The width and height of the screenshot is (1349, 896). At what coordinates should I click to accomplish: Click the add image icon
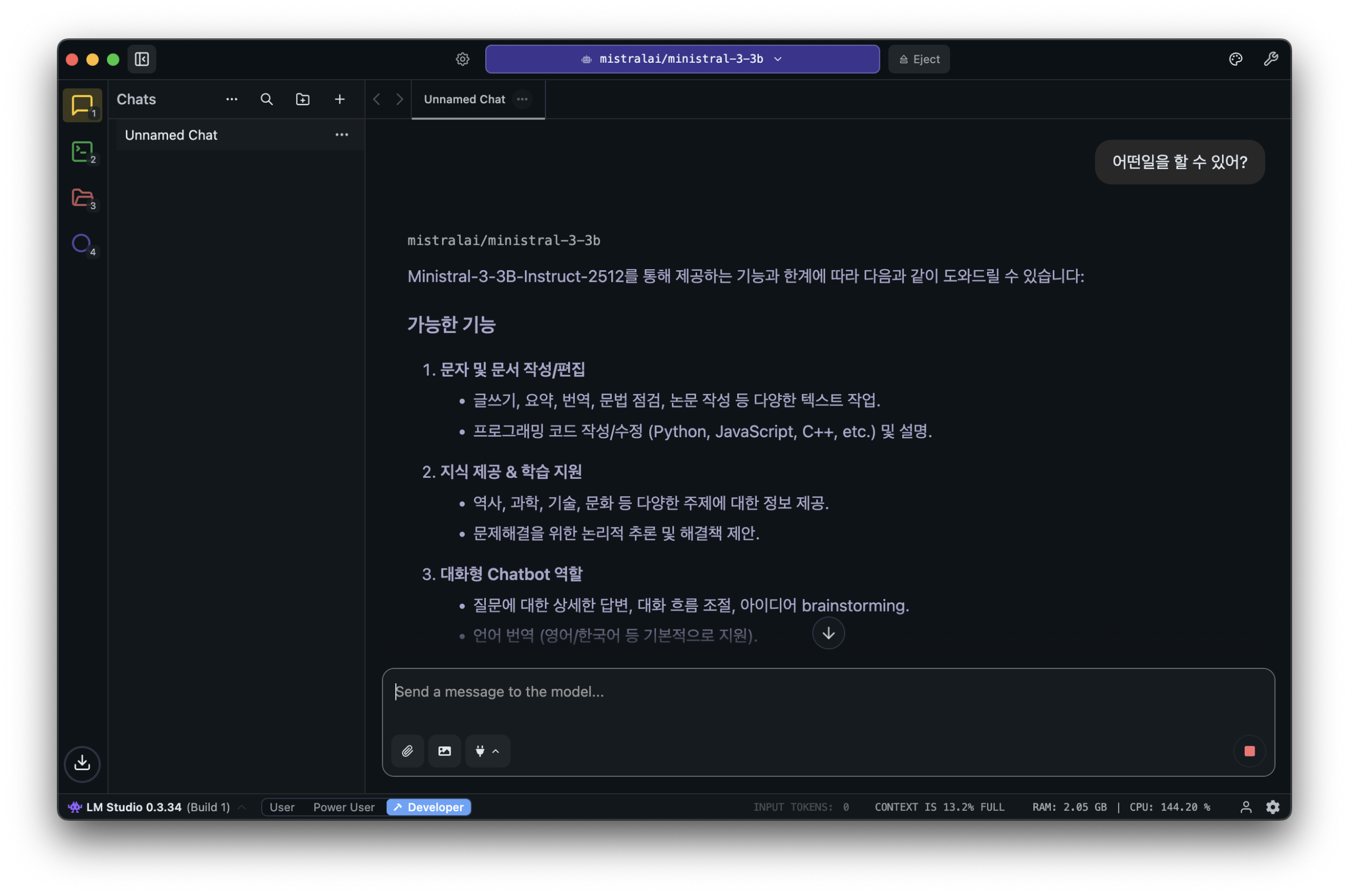click(444, 751)
